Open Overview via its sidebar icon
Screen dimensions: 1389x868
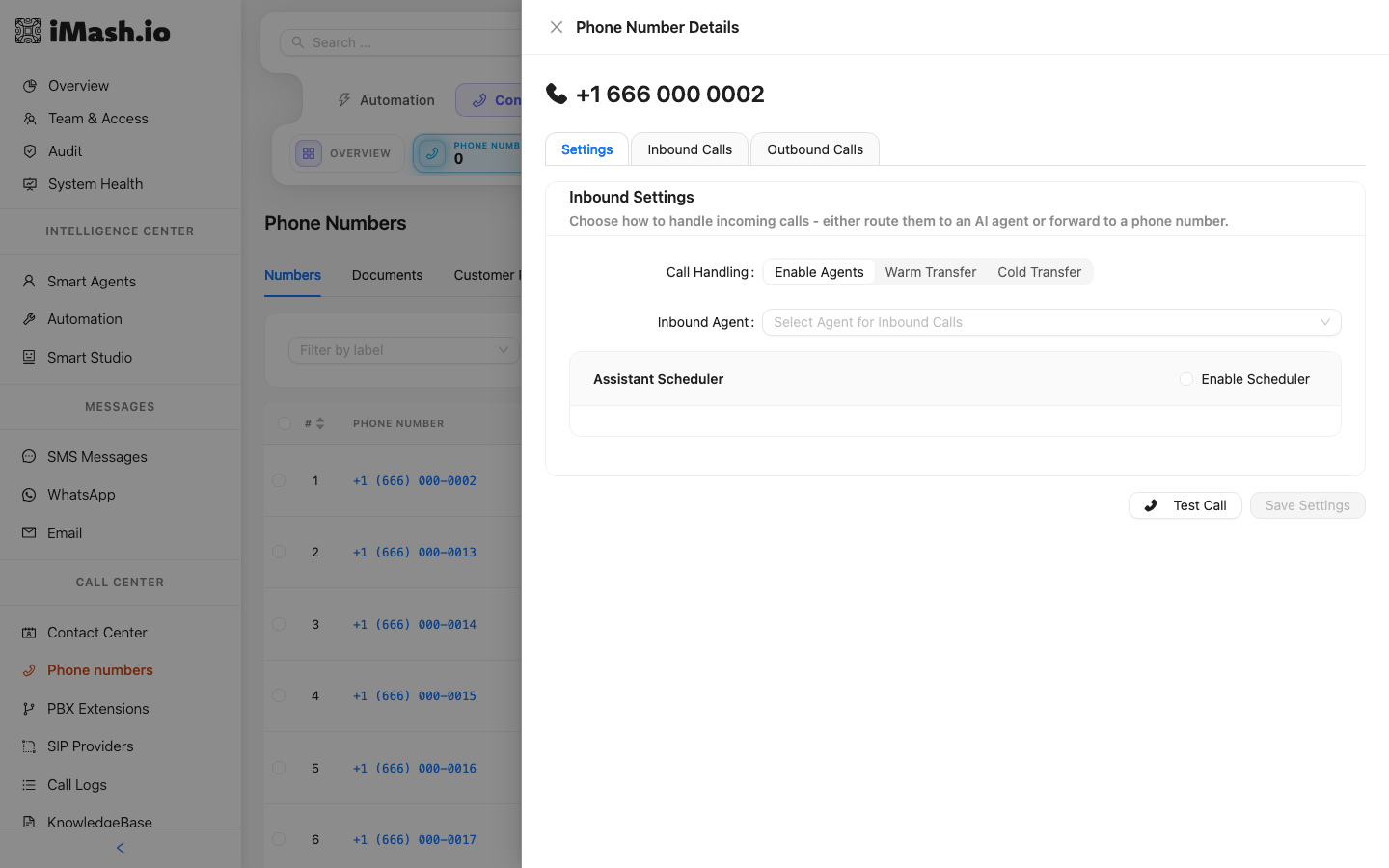click(x=30, y=86)
